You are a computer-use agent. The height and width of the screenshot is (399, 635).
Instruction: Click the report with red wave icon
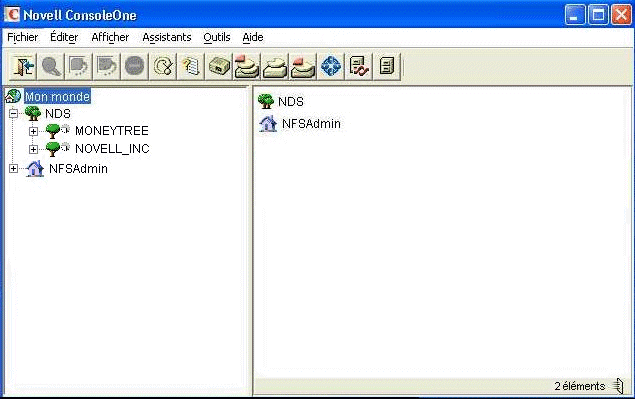pyautogui.click(x=359, y=66)
